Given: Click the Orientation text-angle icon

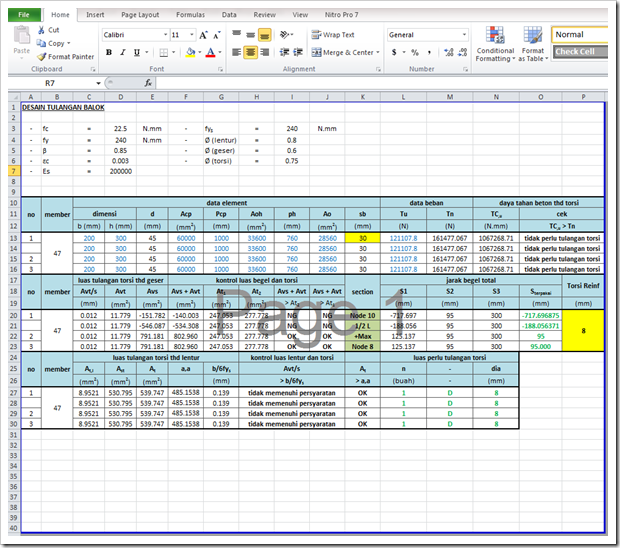Looking at the screenshot, I should pos(285,35).
